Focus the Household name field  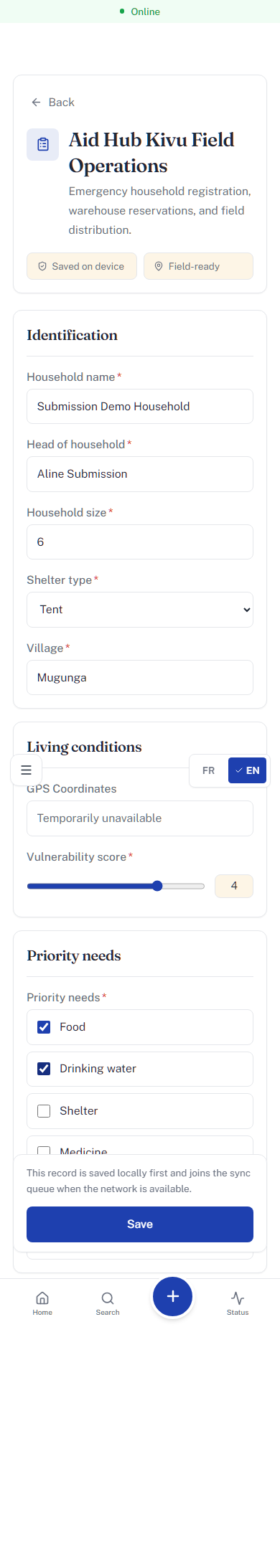pos(140,406)
